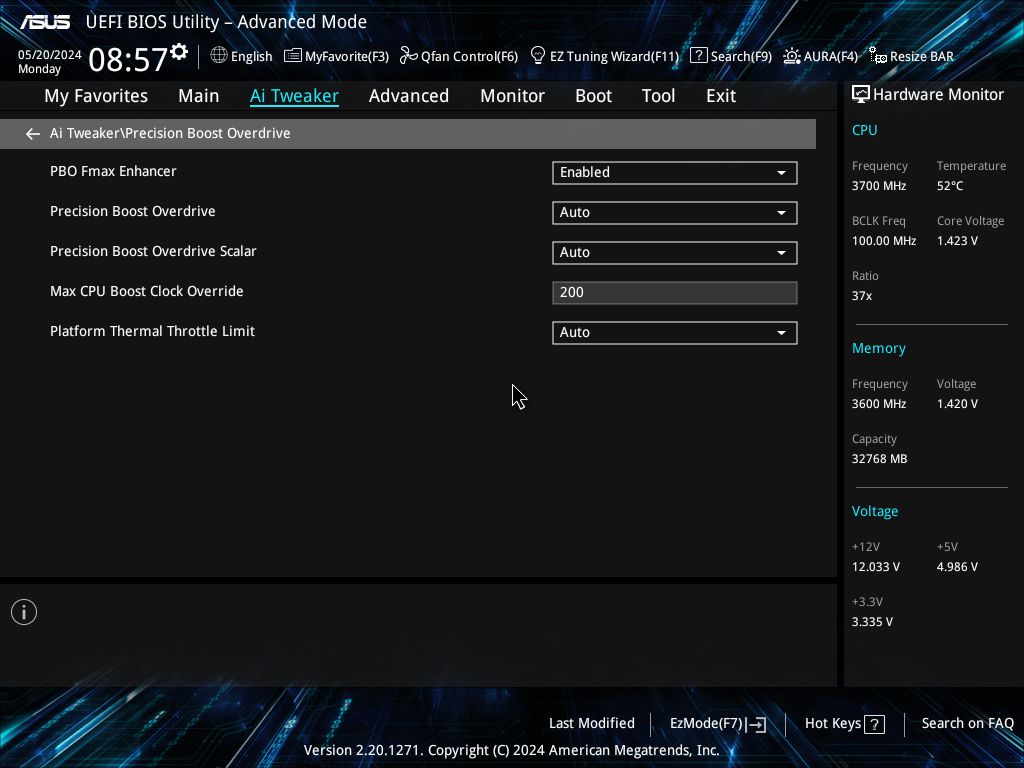Open Qfan Control fan icon
Image resolution: width=1024 pixels, height=768 pixels.
pos(409,56)
